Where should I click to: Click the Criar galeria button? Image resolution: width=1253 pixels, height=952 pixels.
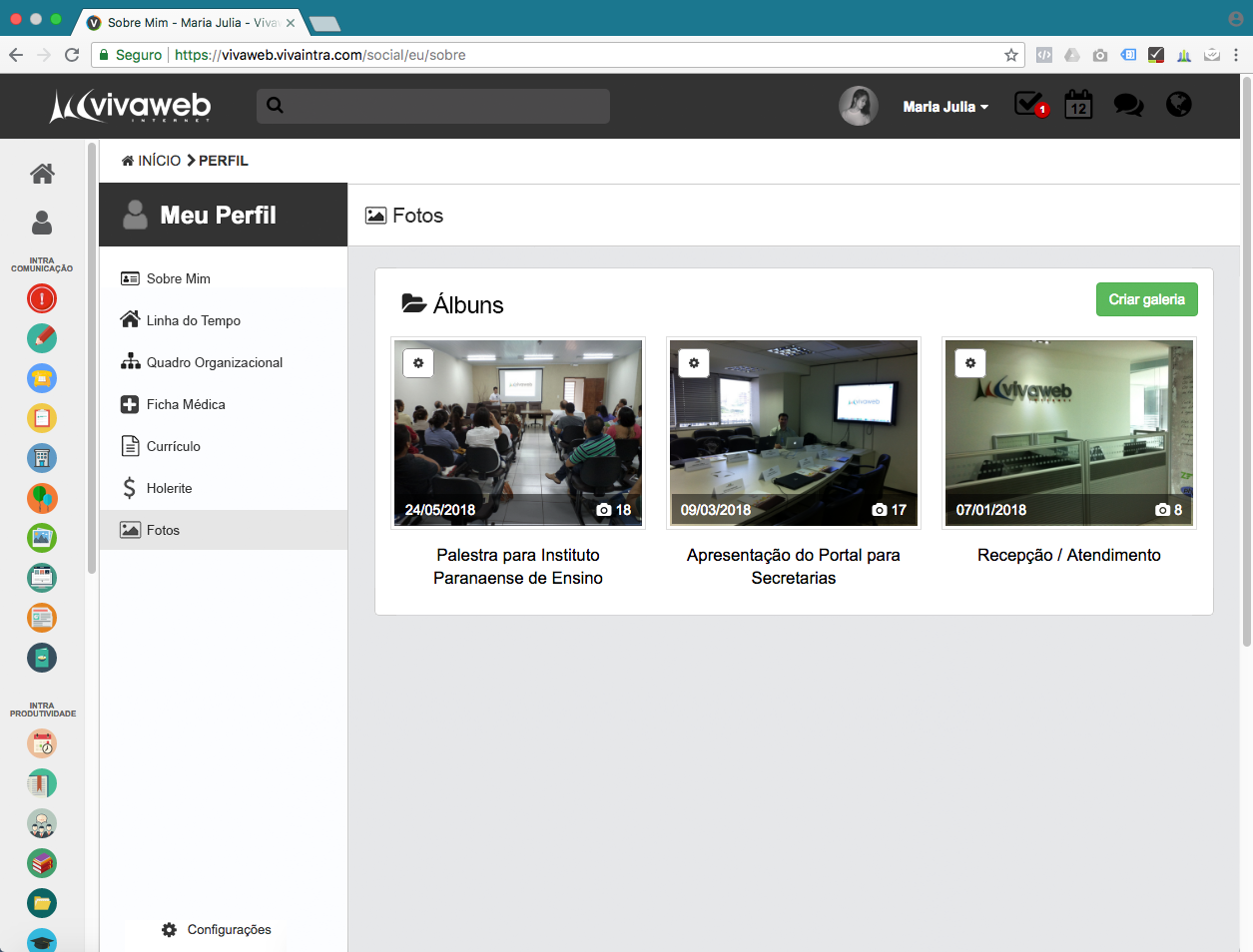click(x=1146, y=299)
